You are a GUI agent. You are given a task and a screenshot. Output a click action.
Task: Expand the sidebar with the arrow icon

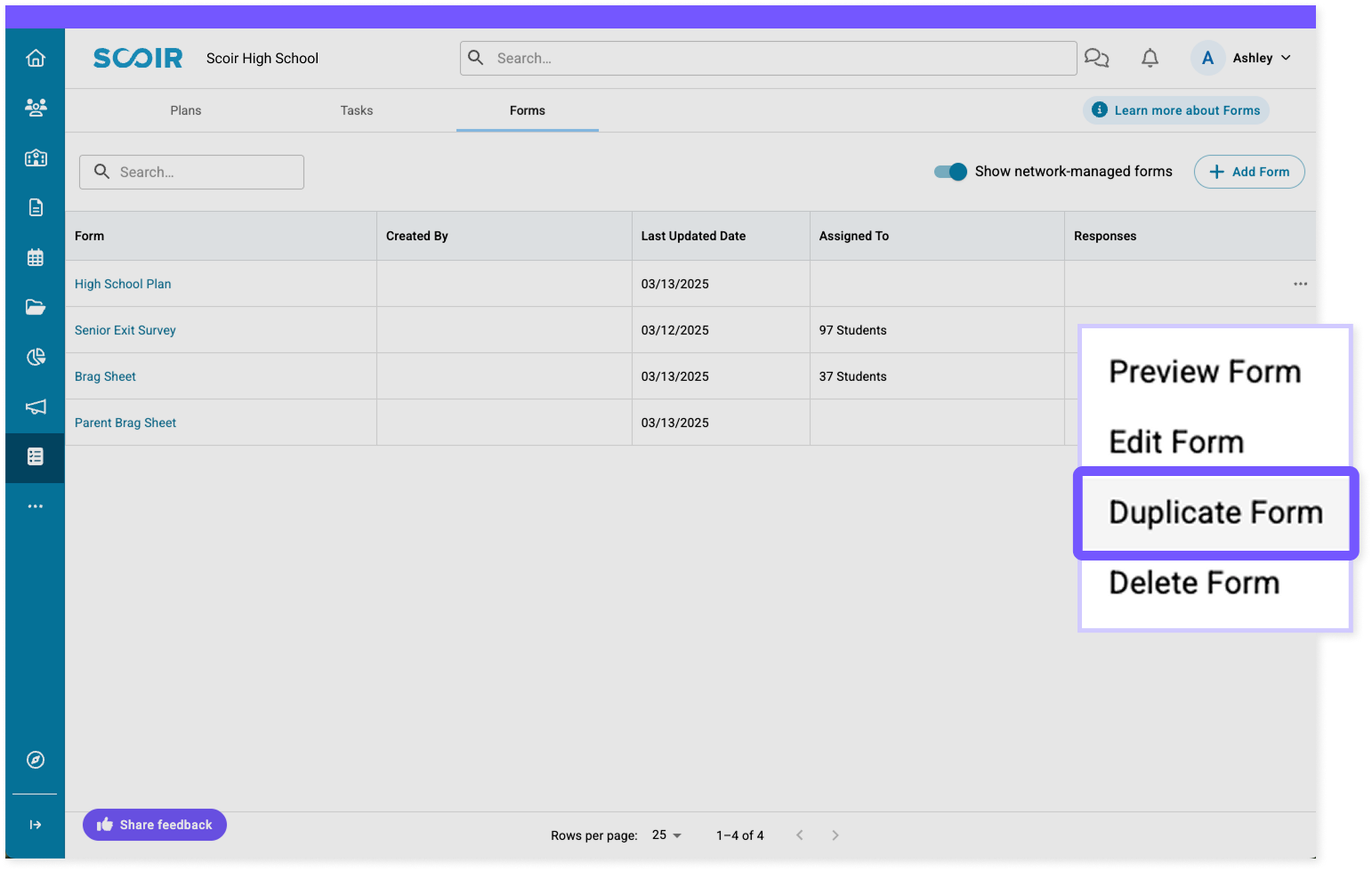coord(36,825)
